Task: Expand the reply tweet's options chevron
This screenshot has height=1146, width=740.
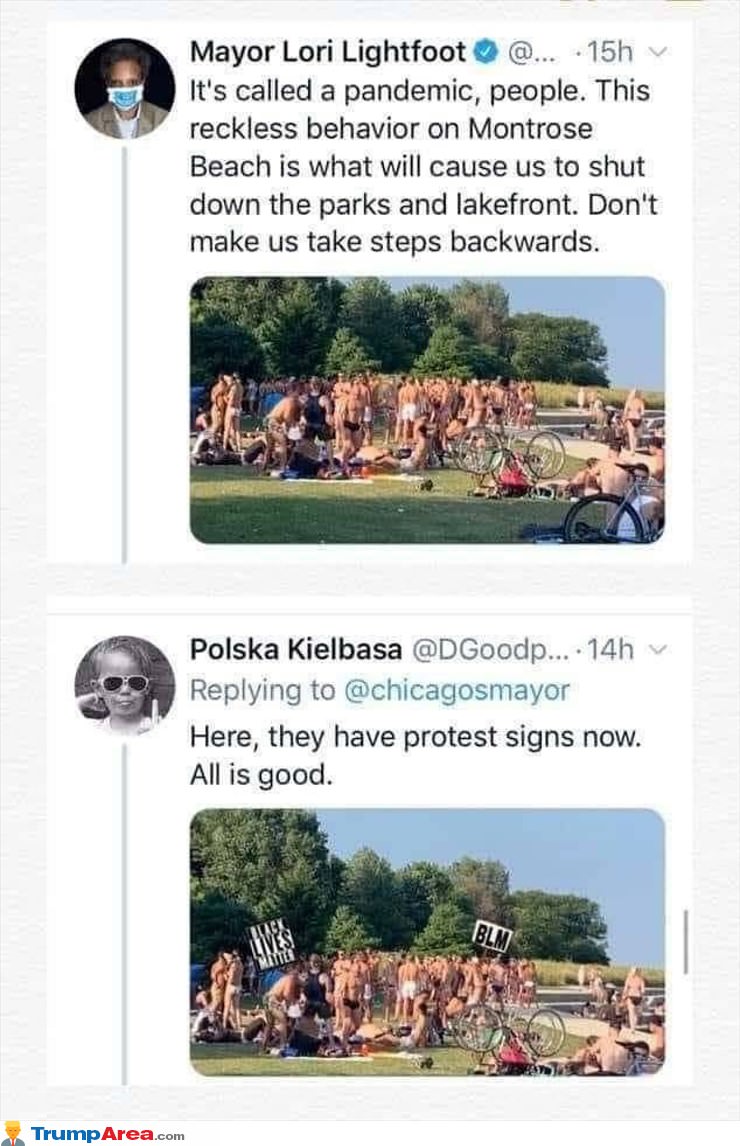Action: 657,649
